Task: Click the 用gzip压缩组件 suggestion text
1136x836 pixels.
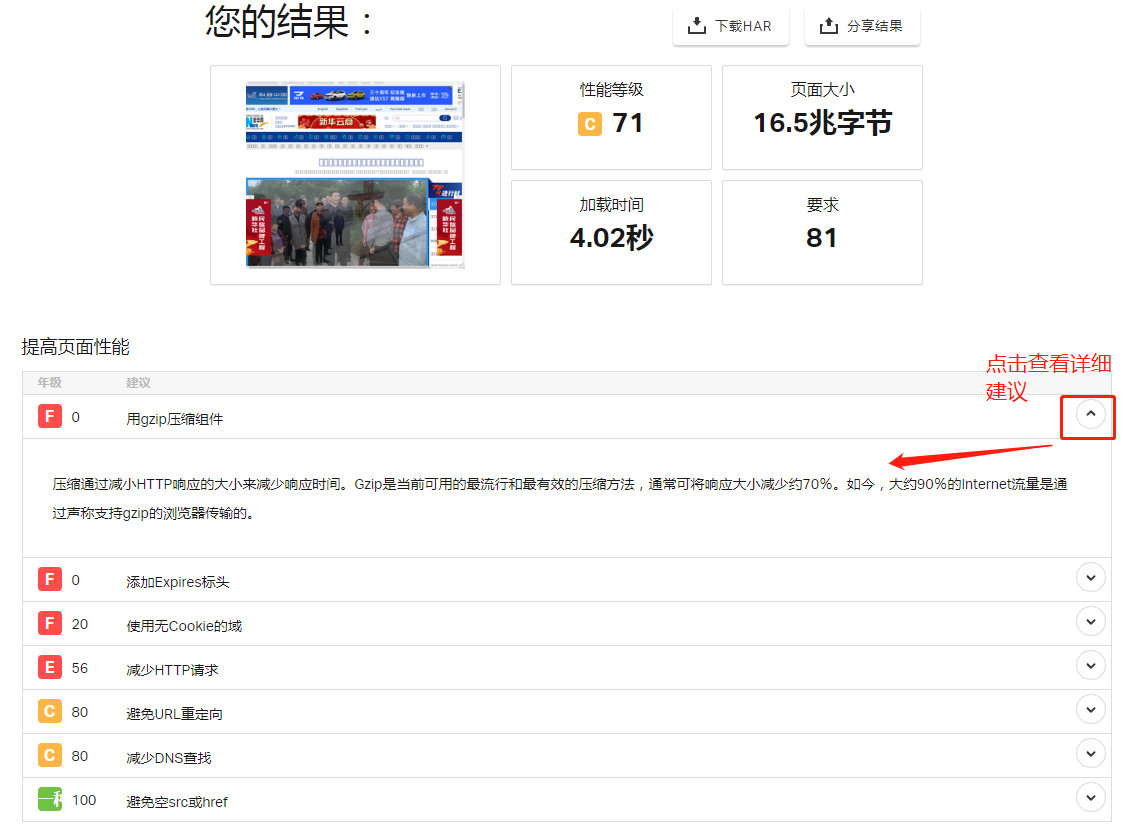Action: pos(175,419)
